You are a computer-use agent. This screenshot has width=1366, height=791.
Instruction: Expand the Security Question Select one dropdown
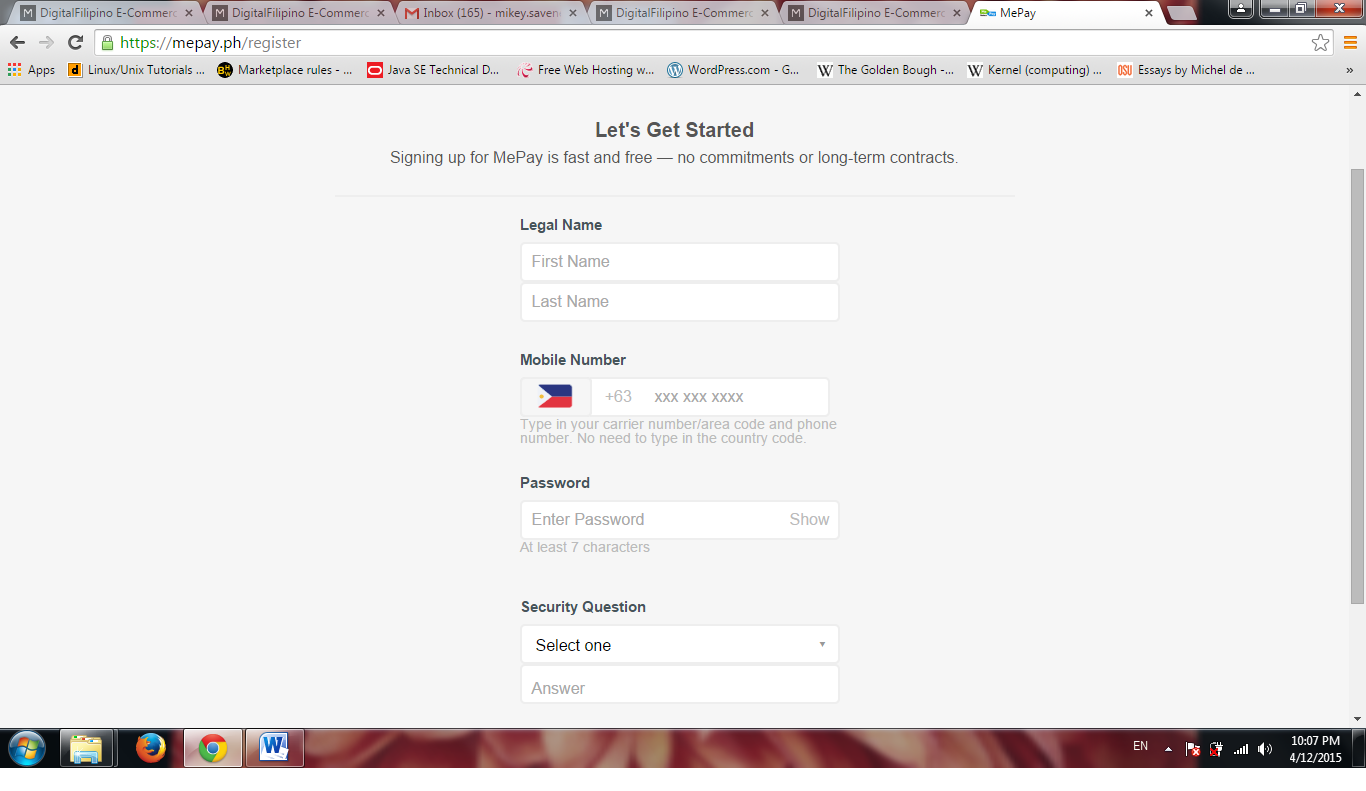coord(679,645)
